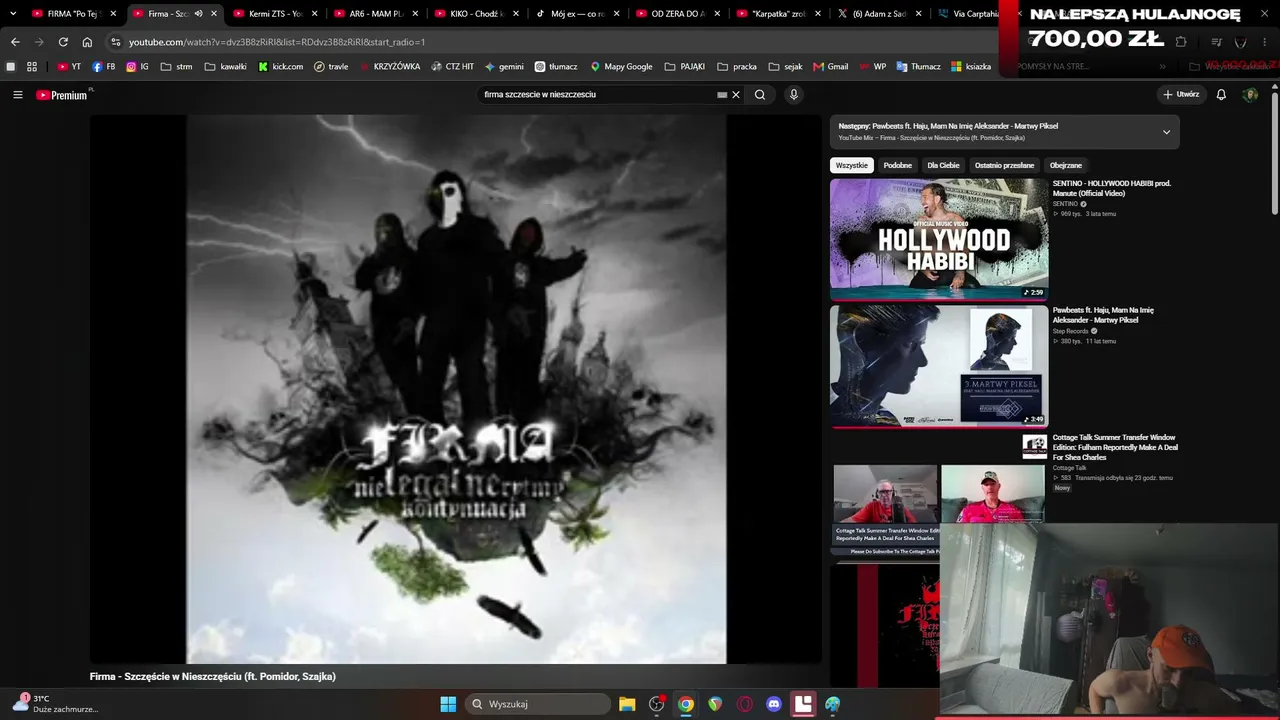This screenshot has height=720, width=1280.
Task: Open the CTZ HIT bookmark
Action: [453, 67]
